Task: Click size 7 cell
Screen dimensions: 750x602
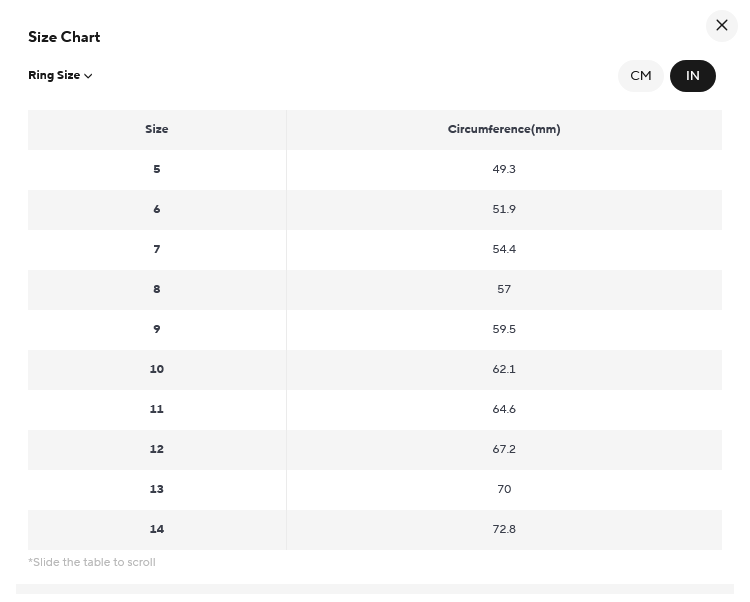Action: click(157, 250)
